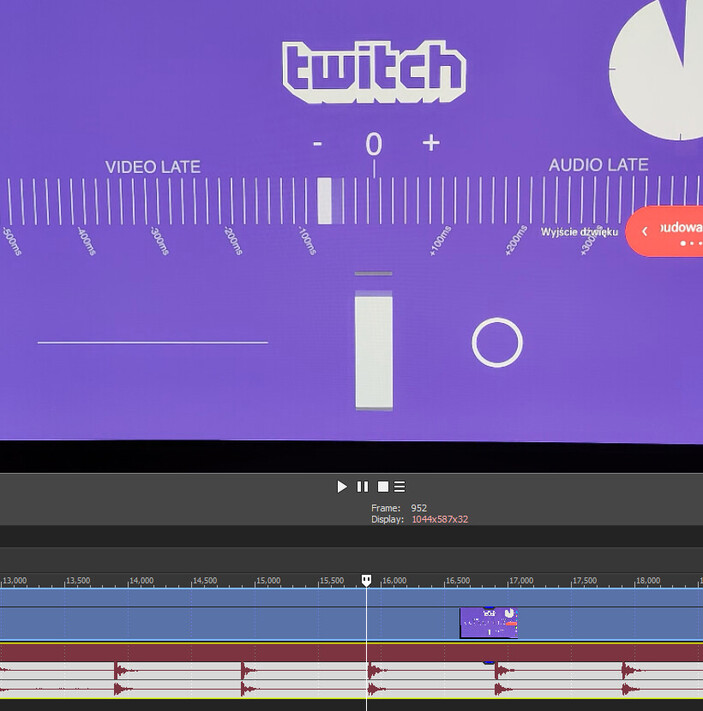Viewport: 703px width, 711px height.
Task: Click the AUDIO LATE text in the preview
Action: (598, 165)
